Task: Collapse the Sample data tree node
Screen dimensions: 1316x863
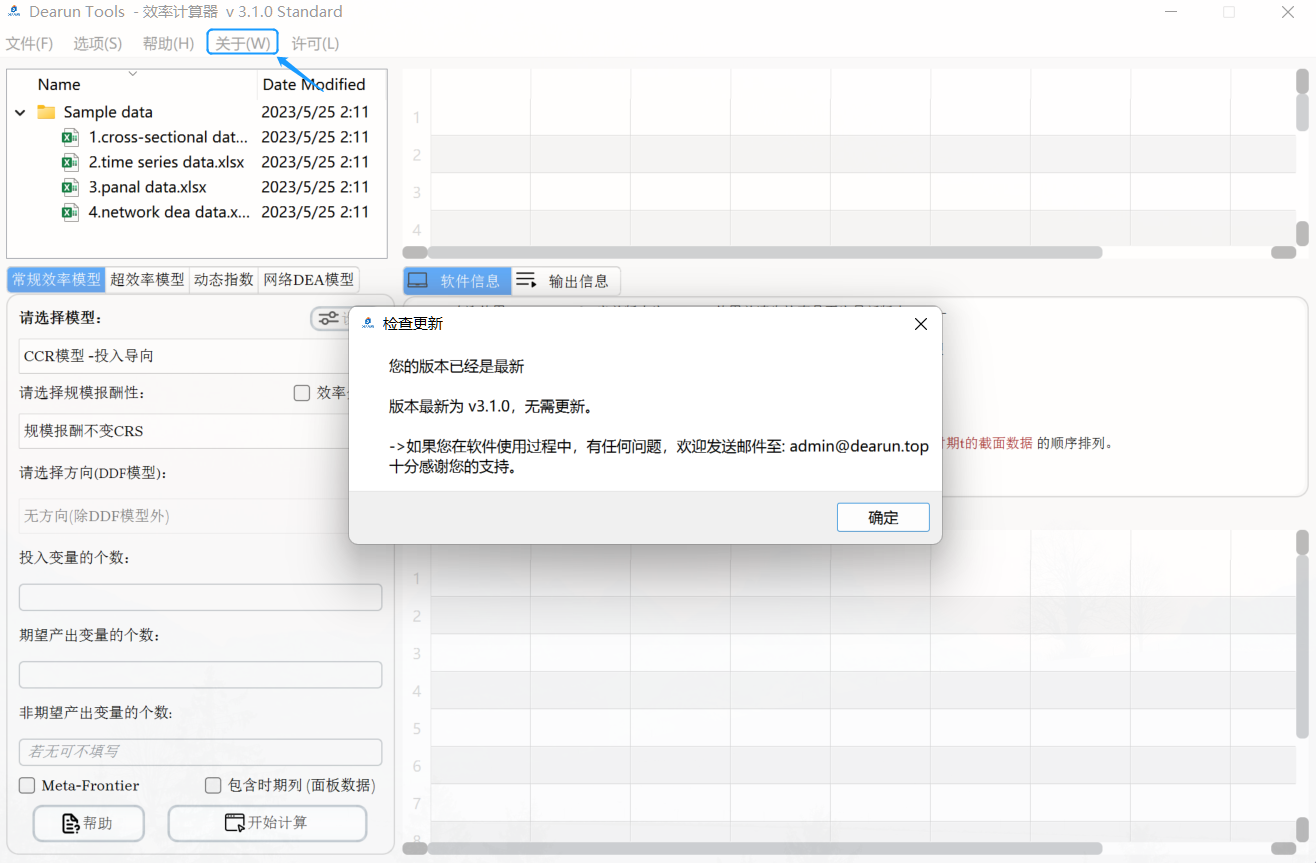Action: point(19,112)
